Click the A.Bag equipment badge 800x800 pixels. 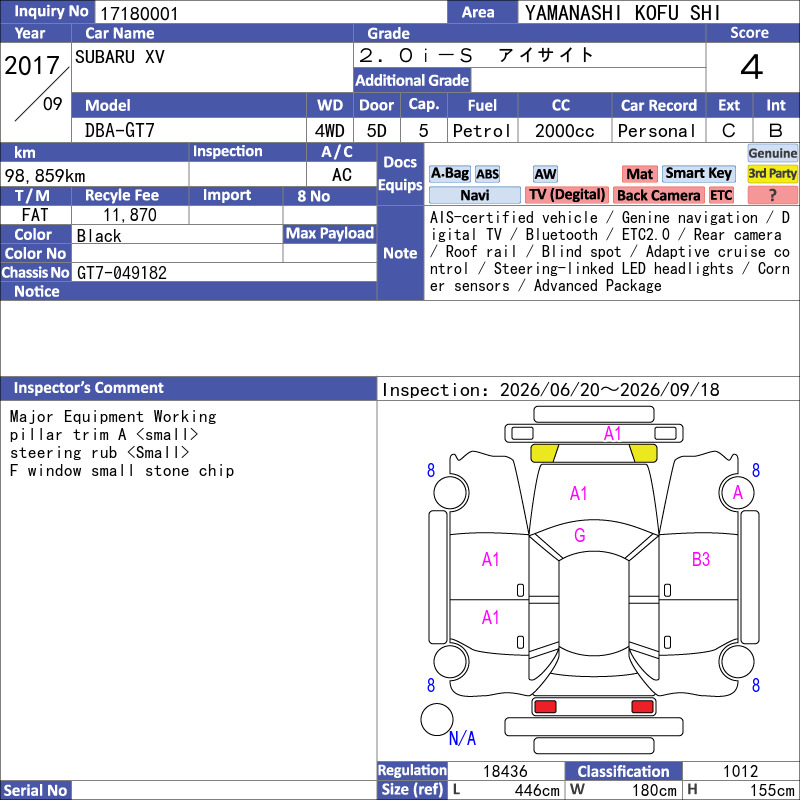pos(449,174)
